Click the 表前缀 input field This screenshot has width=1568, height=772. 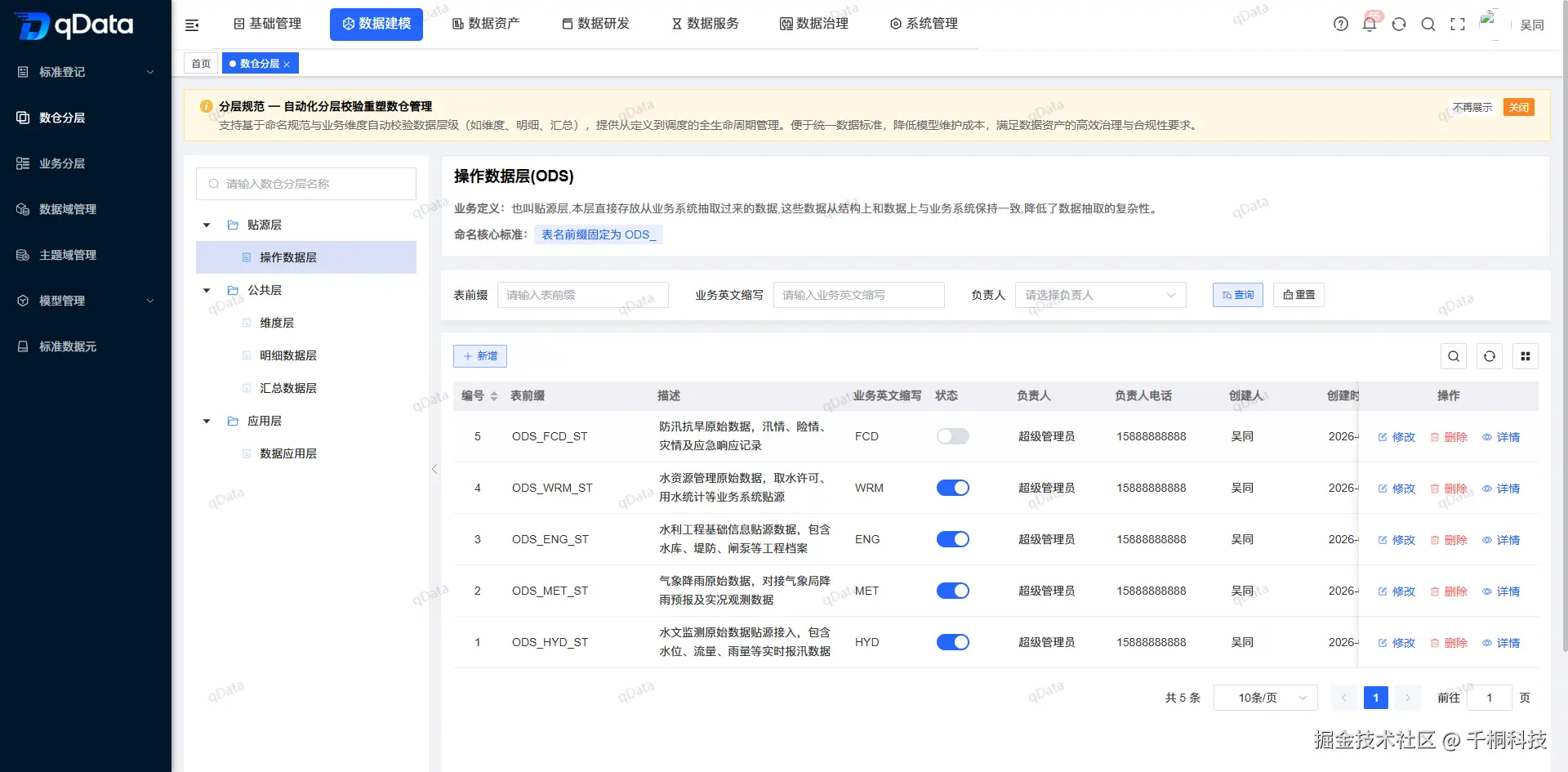[582, 295]
